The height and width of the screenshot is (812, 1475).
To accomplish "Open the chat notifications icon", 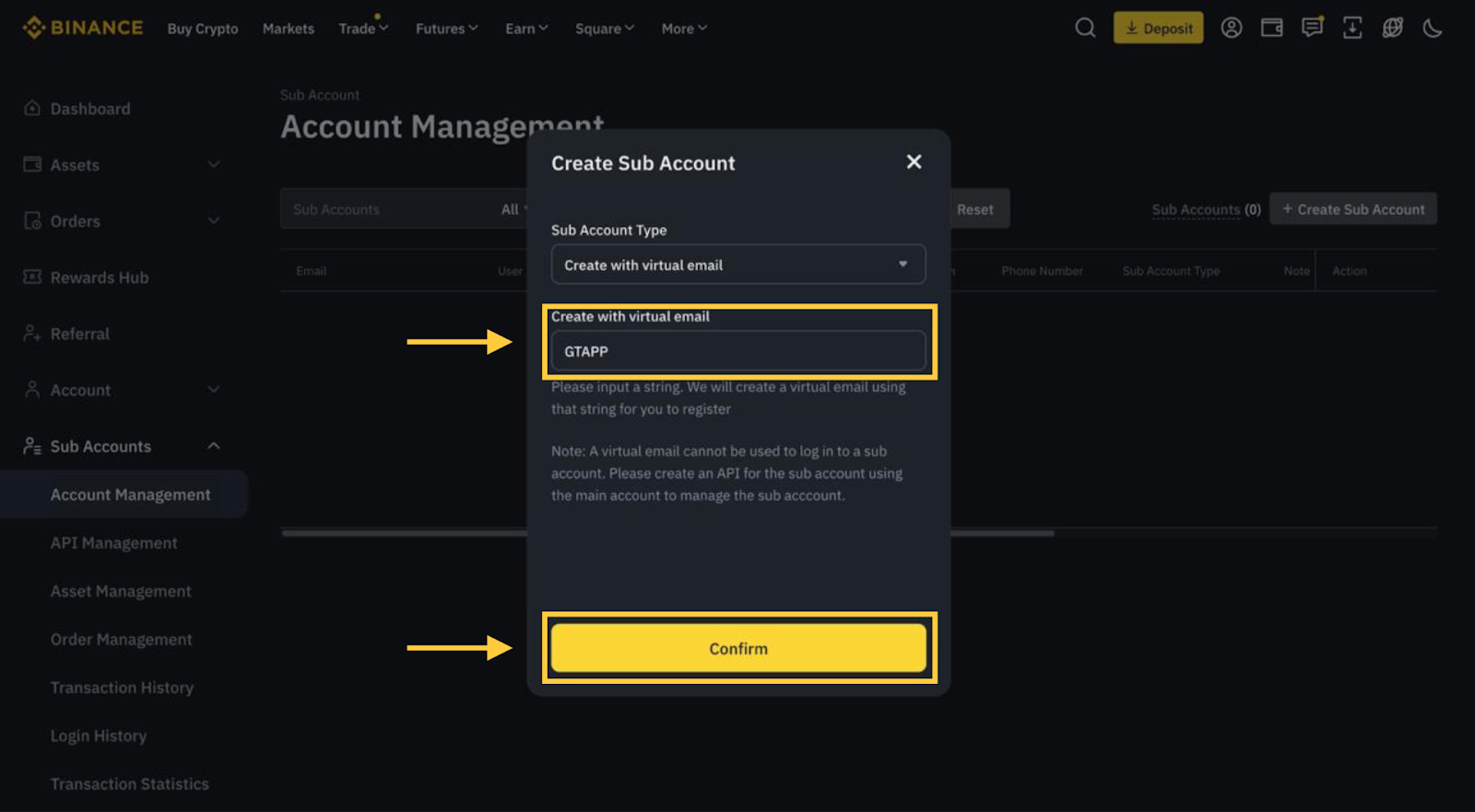I will (1312, 28).
